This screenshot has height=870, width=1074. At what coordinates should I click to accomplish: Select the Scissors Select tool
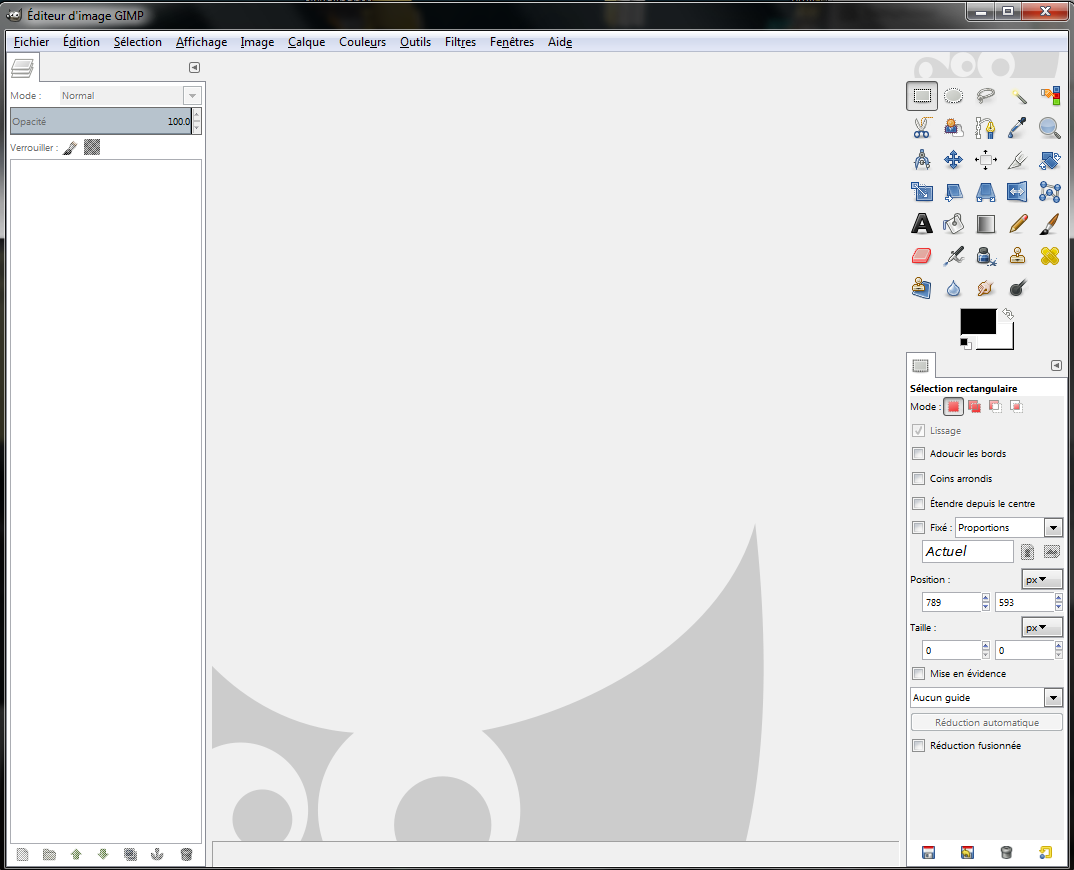[921, 127]
